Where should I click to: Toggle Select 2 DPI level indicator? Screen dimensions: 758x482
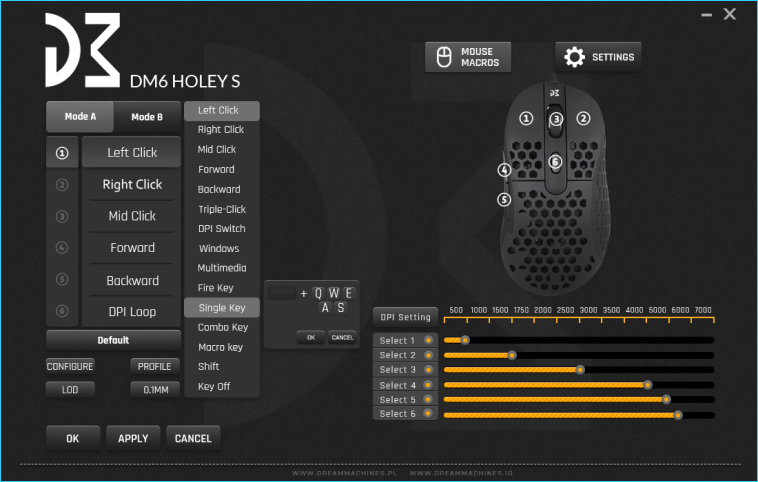[x=428, y=355]
